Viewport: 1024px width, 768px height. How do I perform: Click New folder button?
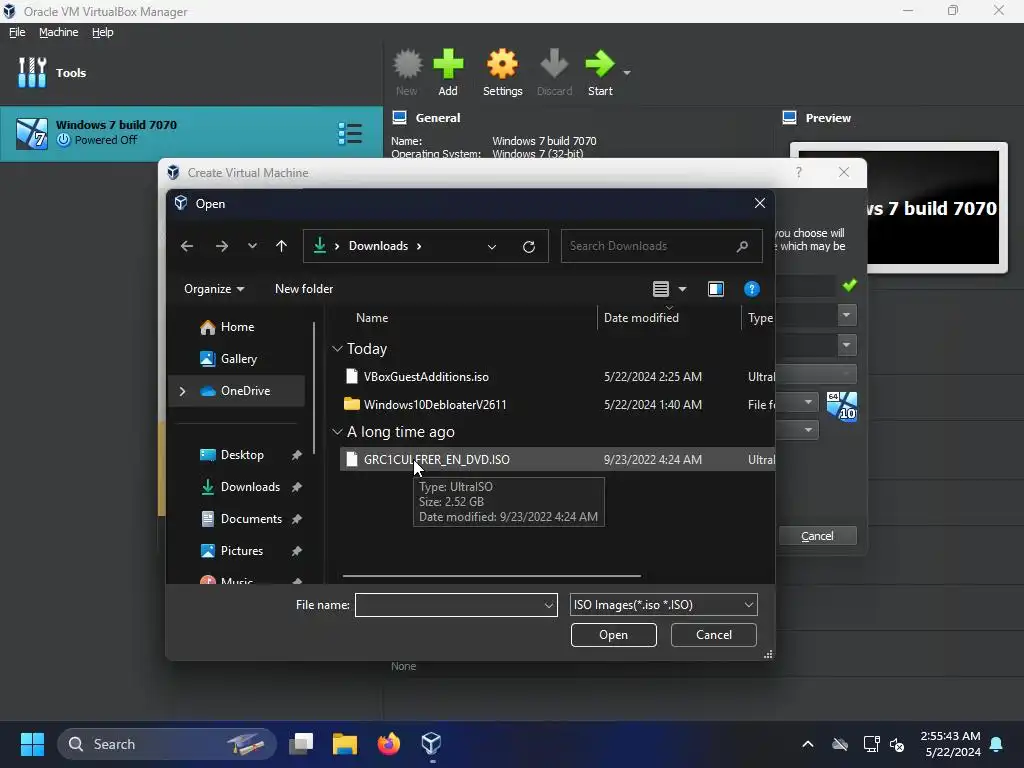click(304, 289)
